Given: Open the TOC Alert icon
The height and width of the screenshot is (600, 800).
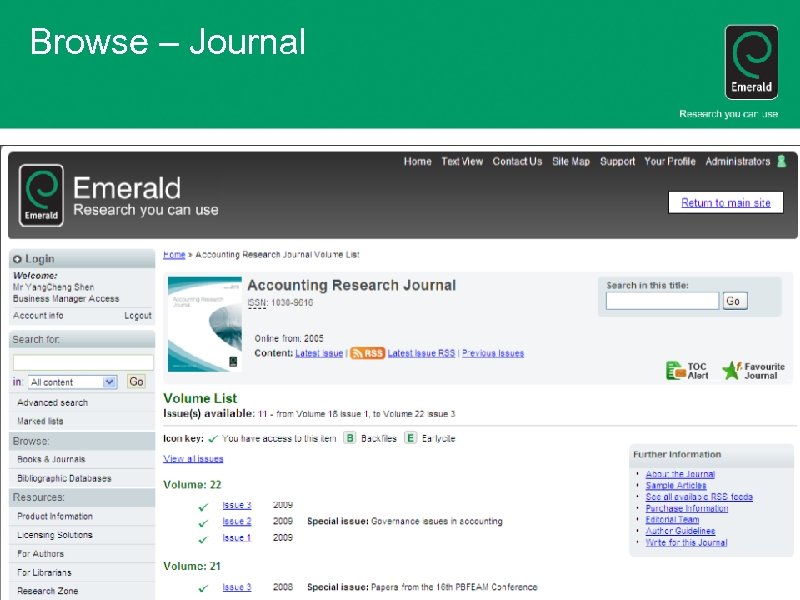Looking at the screenshot, I should (676, 370).
